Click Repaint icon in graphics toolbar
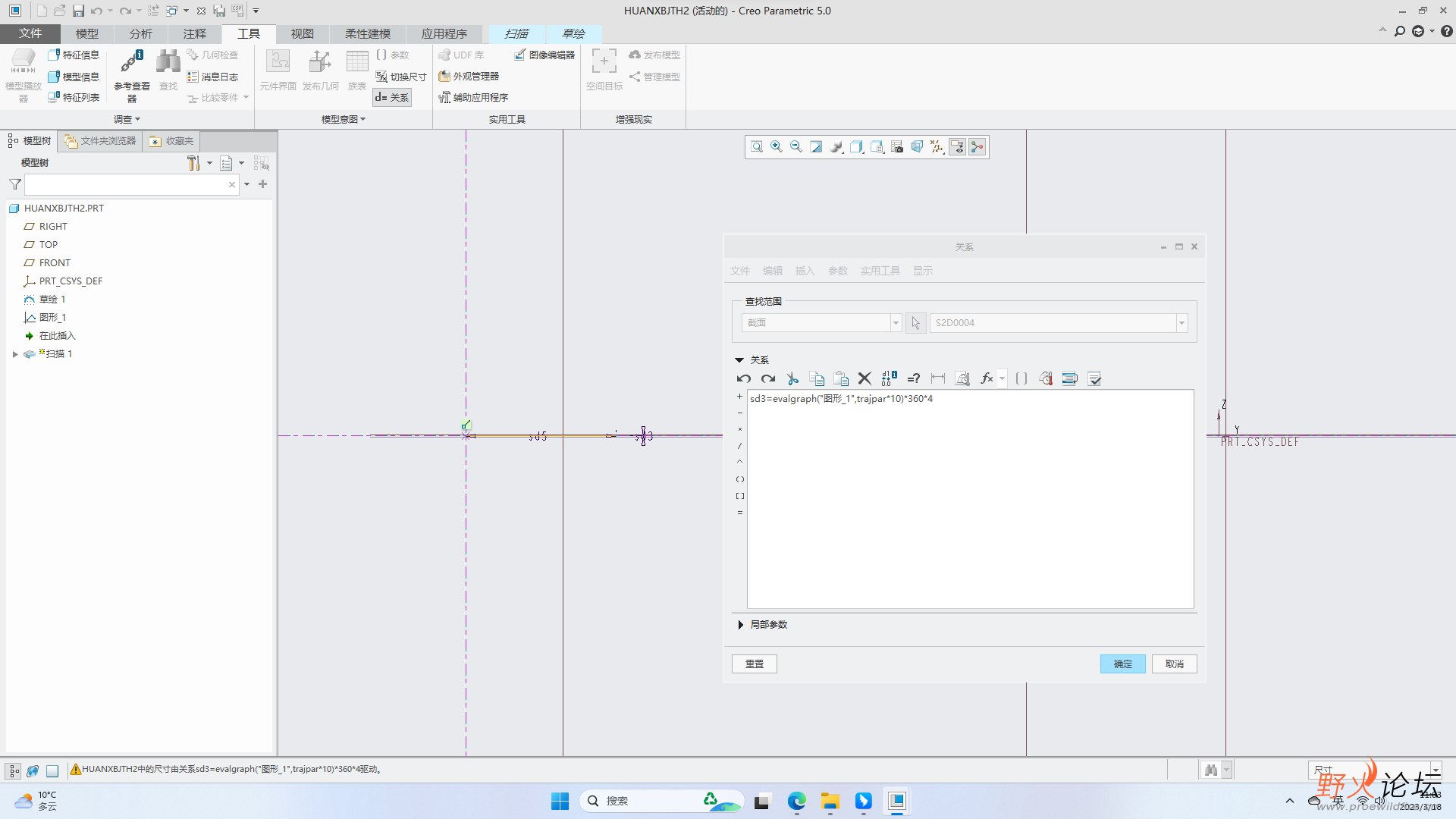The image size is (1456, 819). click(816, 146)
